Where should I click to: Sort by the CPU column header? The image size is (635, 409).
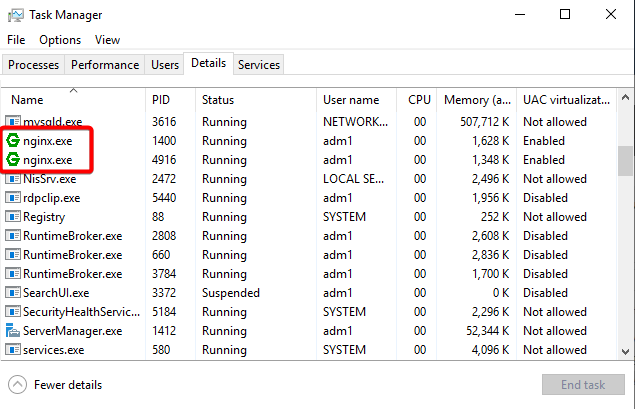[417, 100]
